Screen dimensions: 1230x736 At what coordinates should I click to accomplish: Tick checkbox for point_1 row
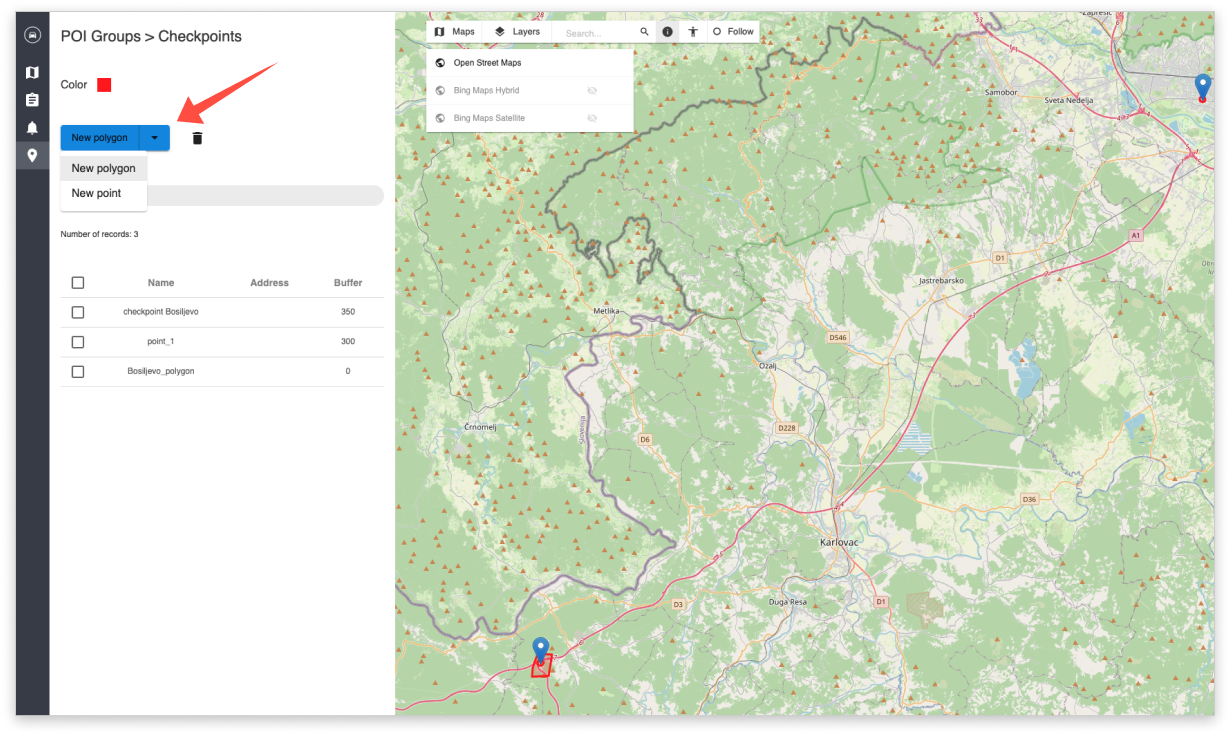coord(78,342)
